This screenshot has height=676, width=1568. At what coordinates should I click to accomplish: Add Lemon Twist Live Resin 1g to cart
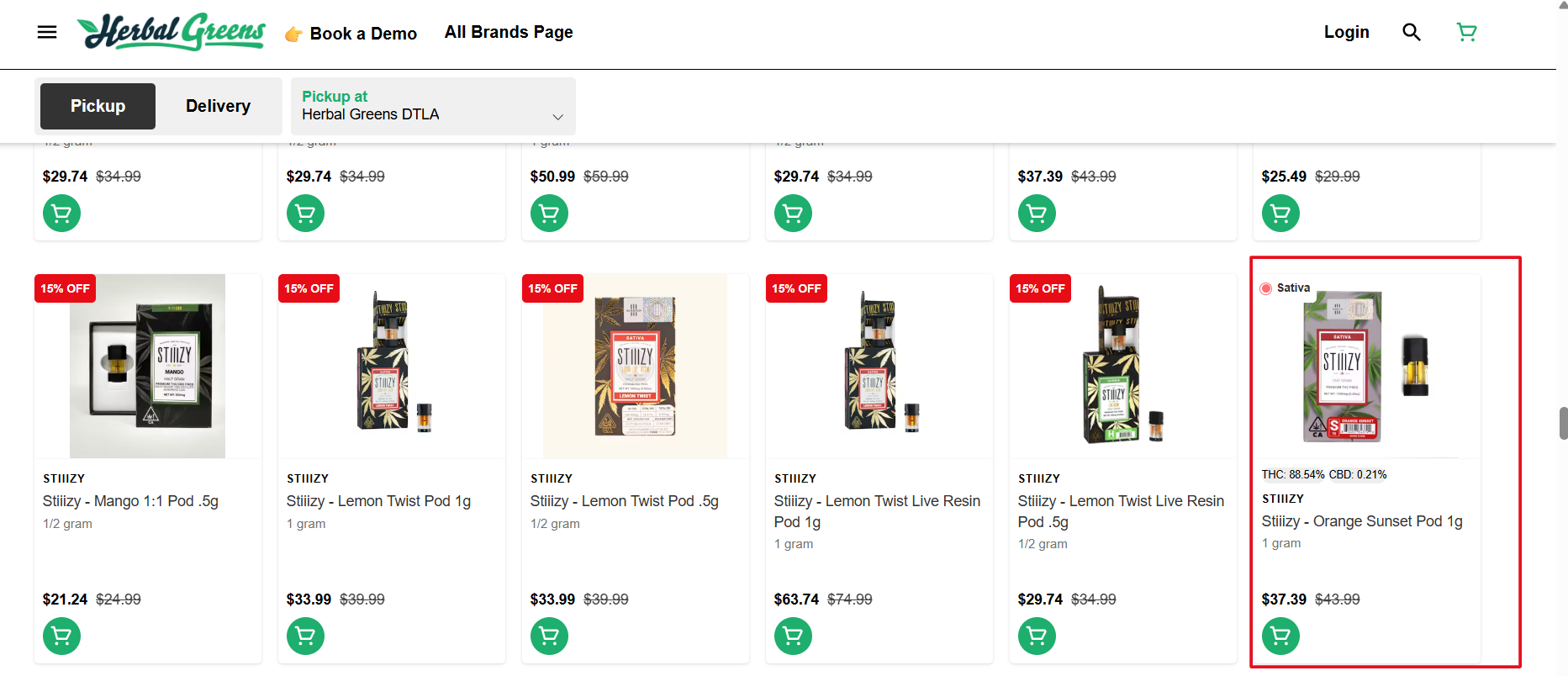(x=793, y=636)
